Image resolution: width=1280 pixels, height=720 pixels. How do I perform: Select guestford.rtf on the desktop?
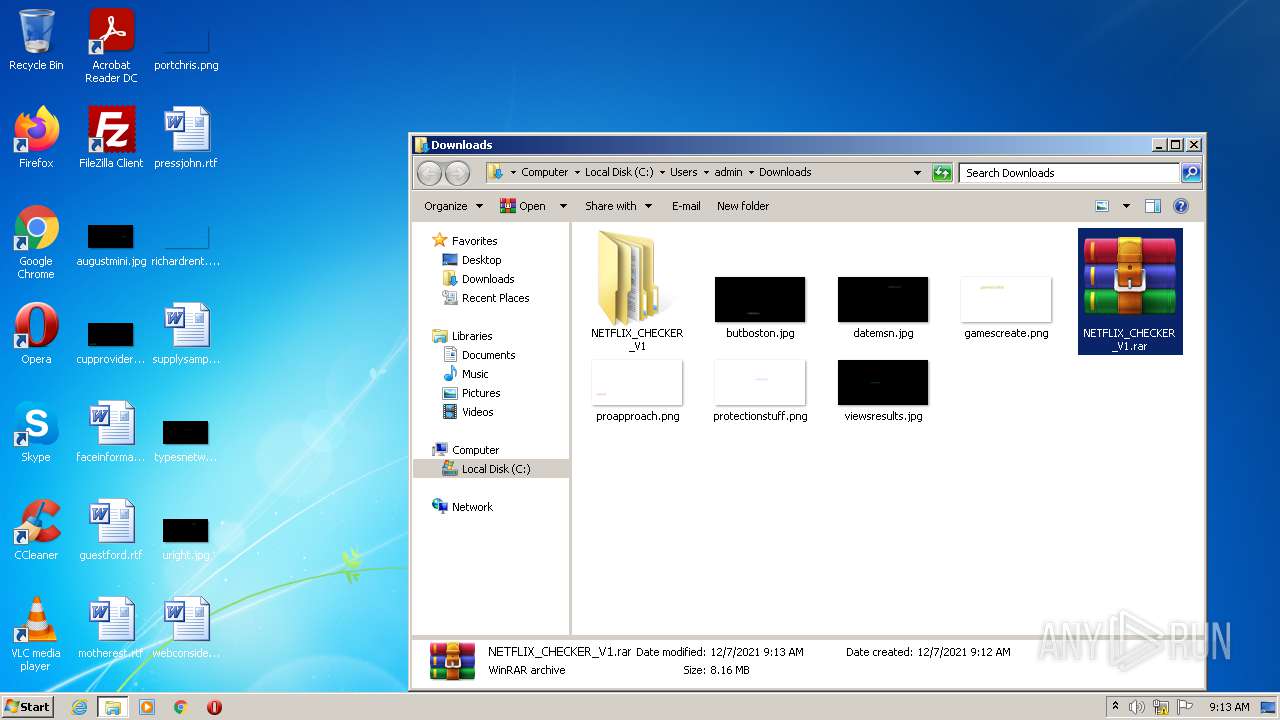tap(111, 530)
